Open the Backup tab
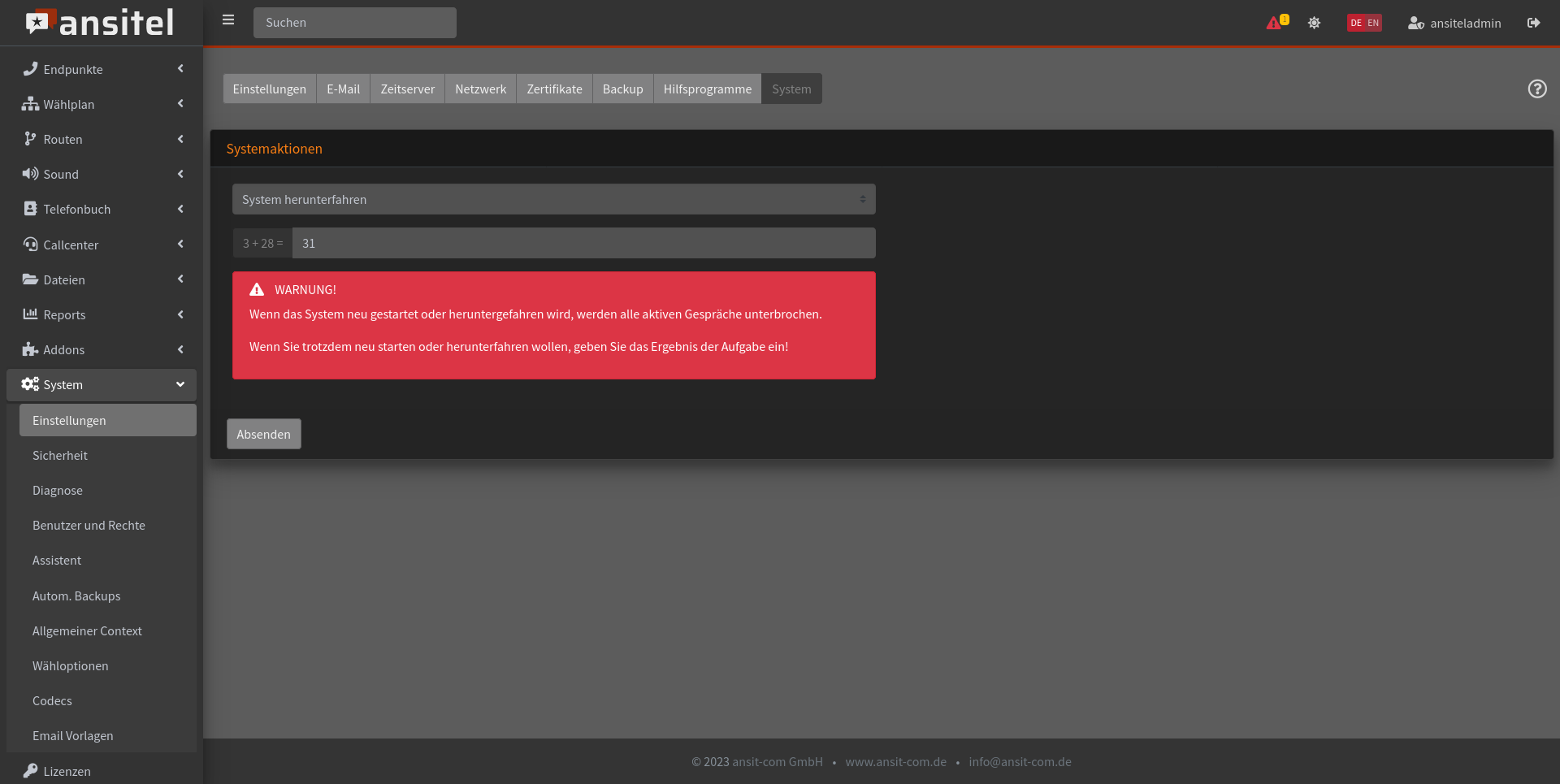 click(x=622, y=89)
